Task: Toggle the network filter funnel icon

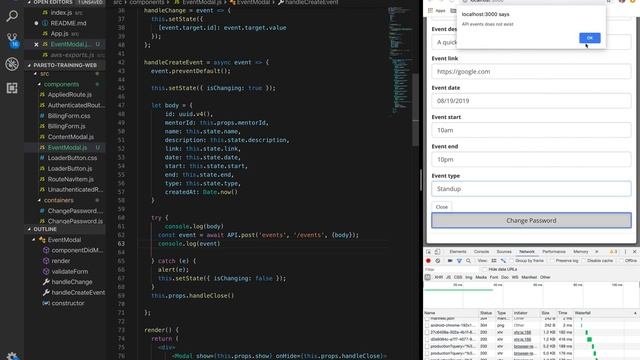Action: tap(459, 260)
